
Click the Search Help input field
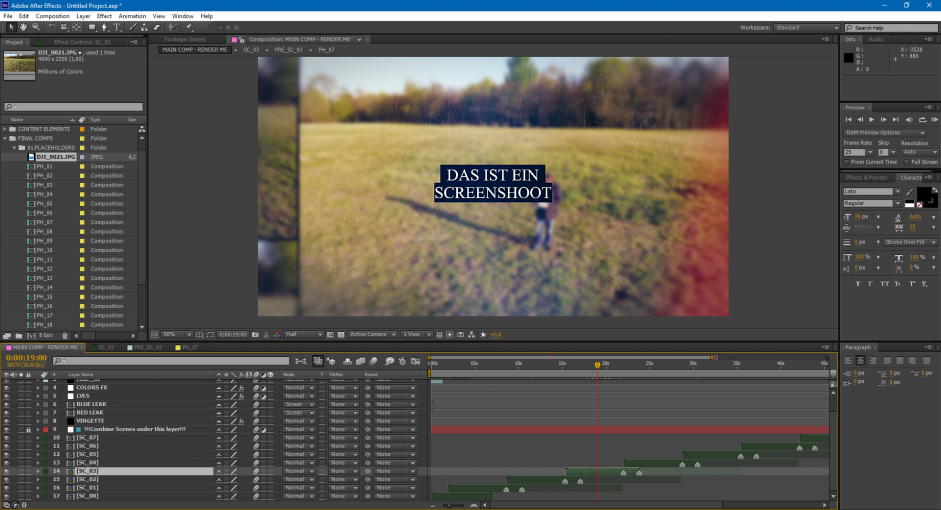tap(890, 28)
